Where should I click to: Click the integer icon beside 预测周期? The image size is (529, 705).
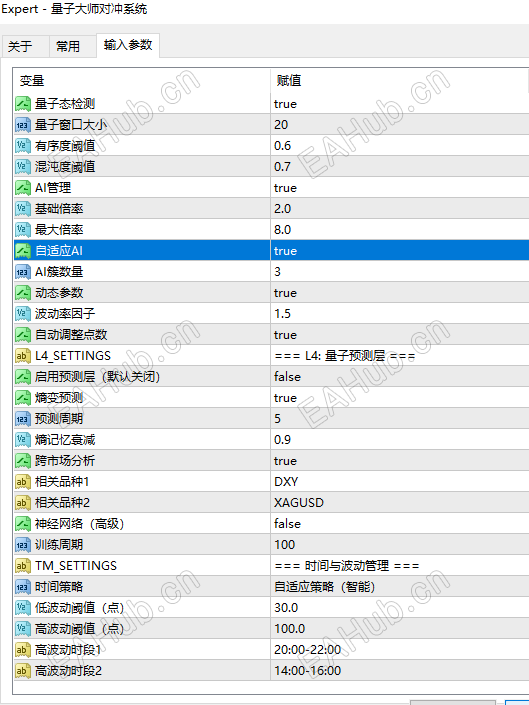coord(22,419)
